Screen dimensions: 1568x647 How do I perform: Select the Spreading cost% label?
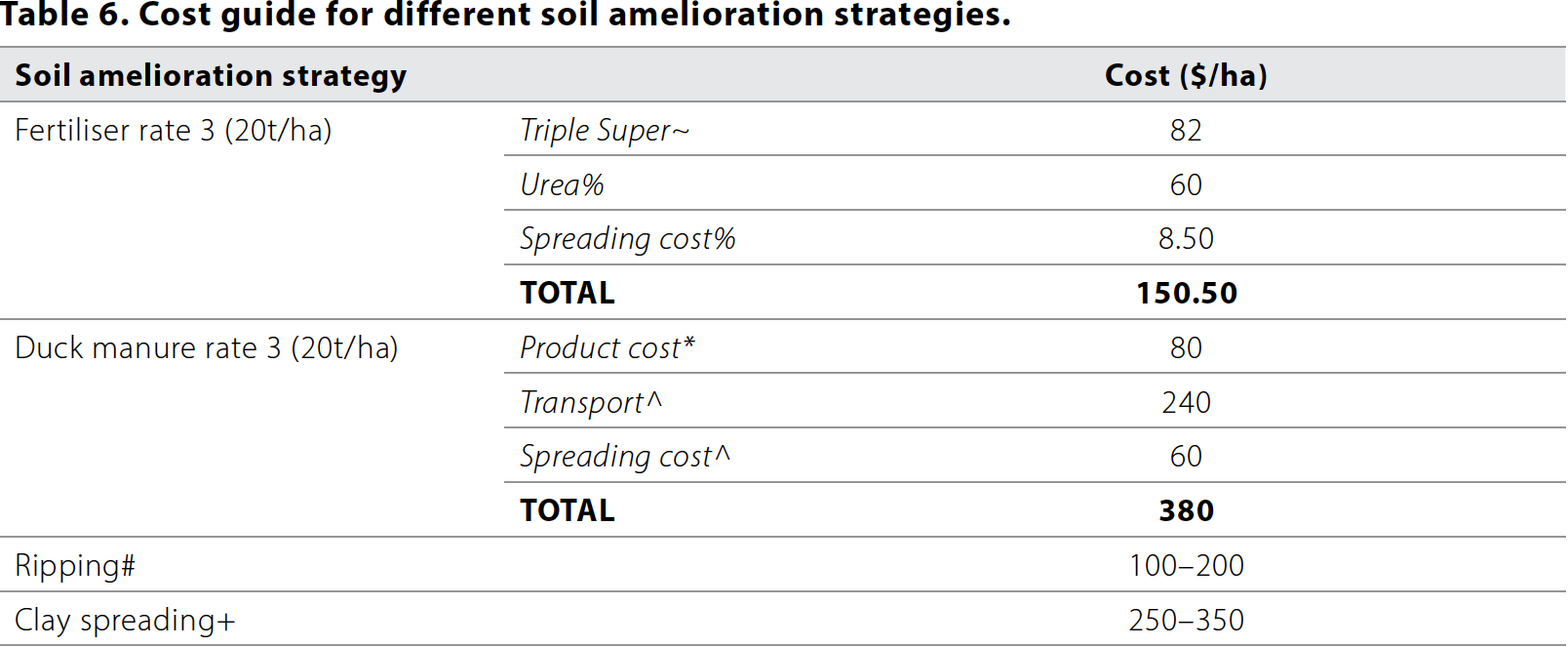(x=628, y=239)
